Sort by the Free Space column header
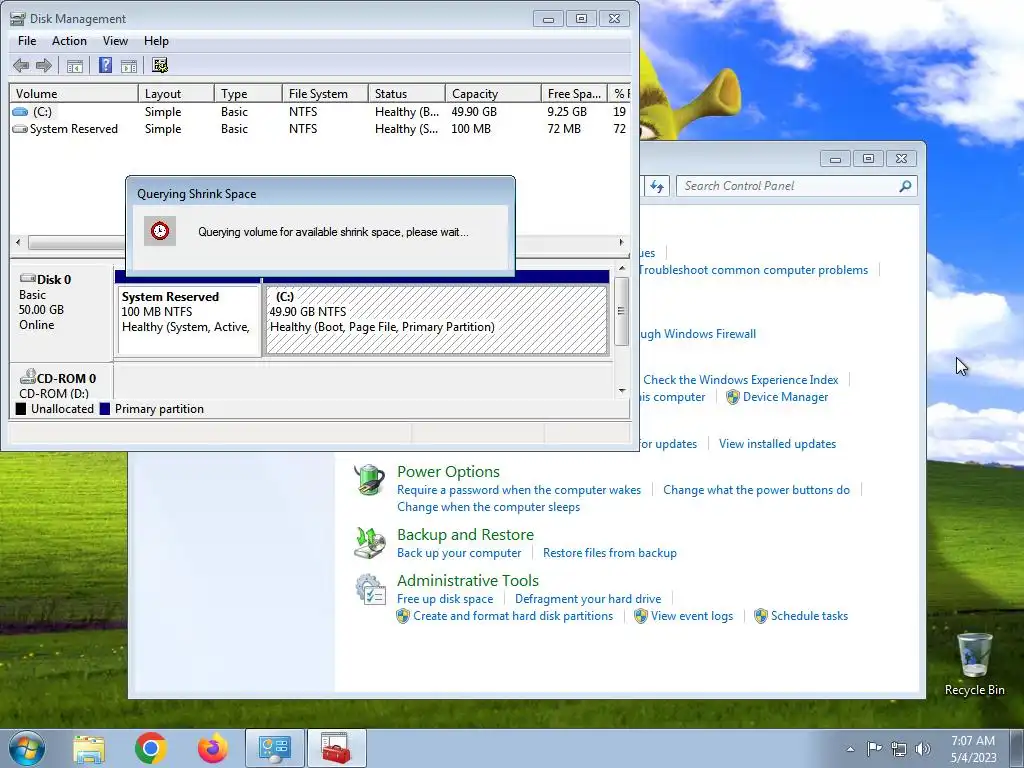Image resolution: width=1024 pixels, height=768 pixels. (x=574, y=93)
